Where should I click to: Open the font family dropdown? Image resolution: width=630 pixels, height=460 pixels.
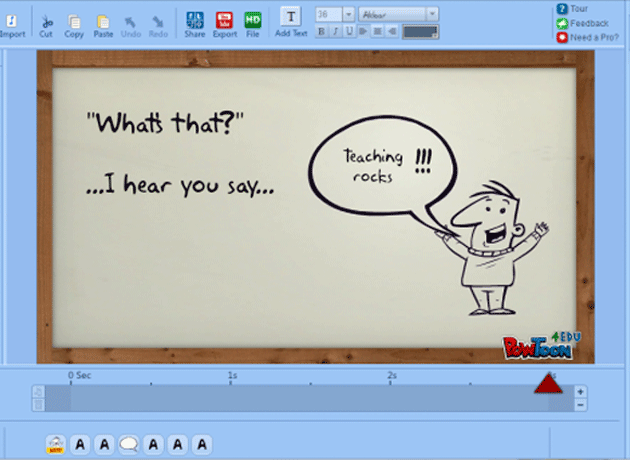click(432, 14)
